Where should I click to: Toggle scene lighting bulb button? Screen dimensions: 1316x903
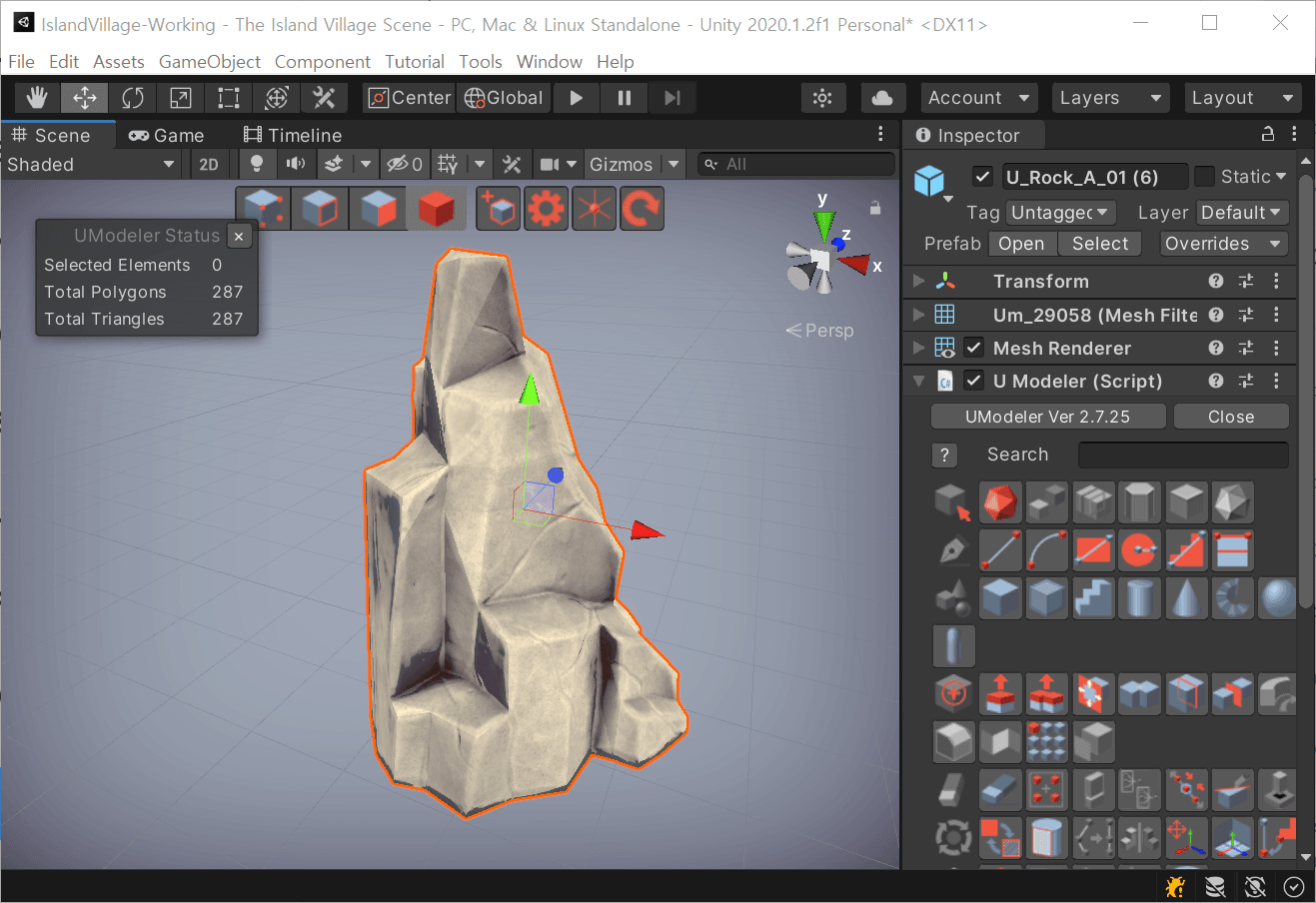click(257, 164)
